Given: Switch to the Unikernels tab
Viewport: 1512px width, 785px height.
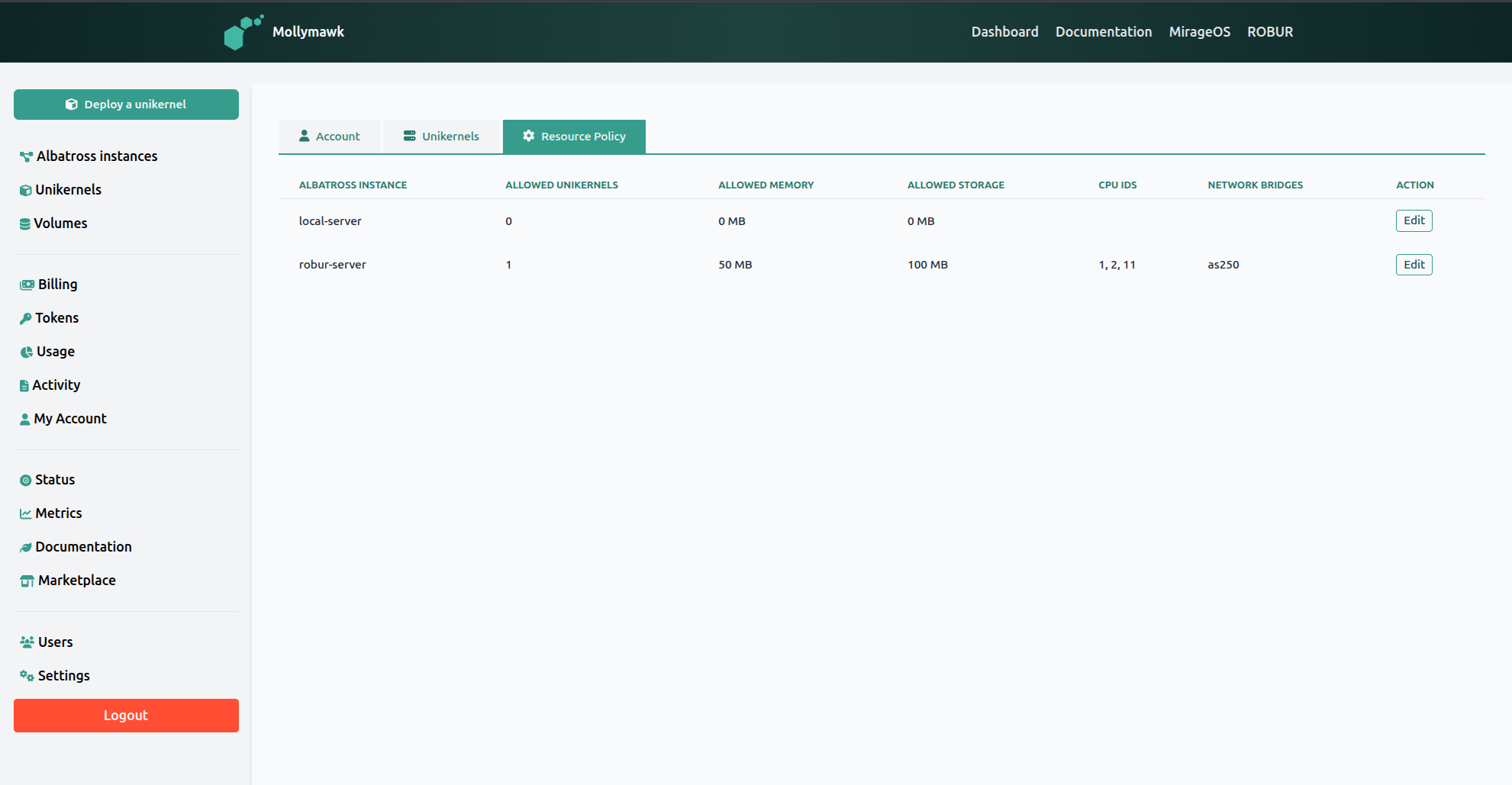Looking at the screenshot, I should click(442, 136).
